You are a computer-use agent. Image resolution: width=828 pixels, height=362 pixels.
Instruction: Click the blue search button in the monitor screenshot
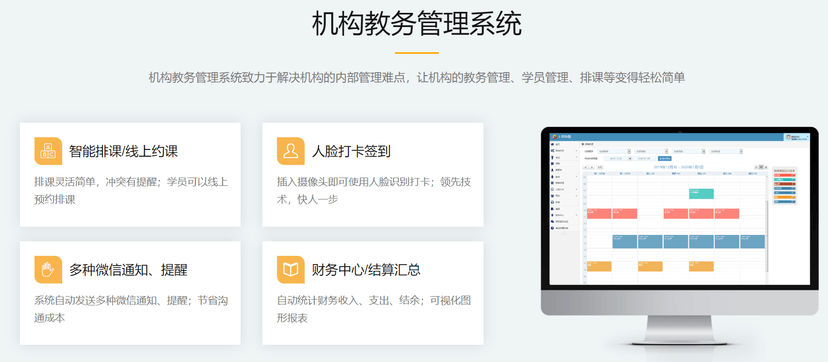665,158
